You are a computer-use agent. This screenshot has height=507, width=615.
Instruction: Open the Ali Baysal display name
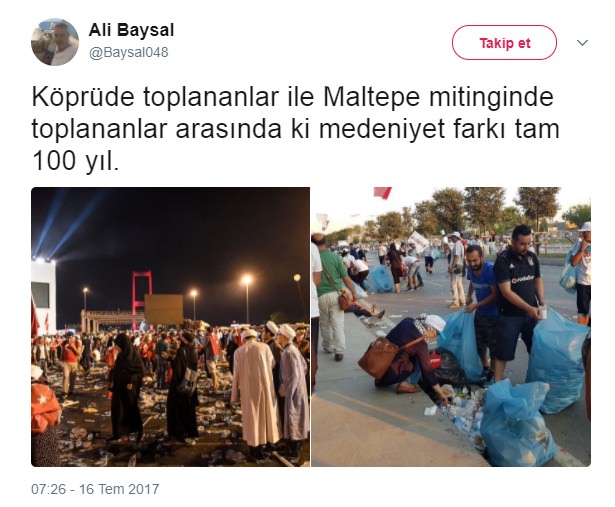coord(131,30)
